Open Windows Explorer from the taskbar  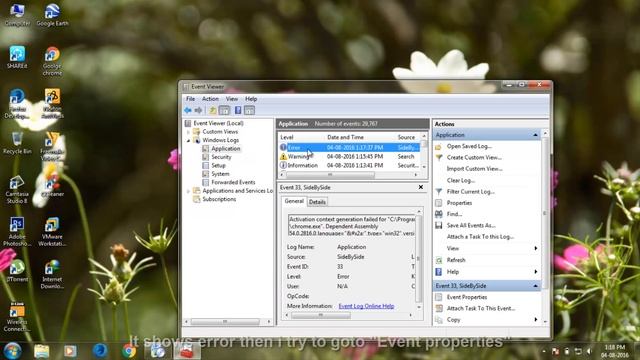[41, 351]
